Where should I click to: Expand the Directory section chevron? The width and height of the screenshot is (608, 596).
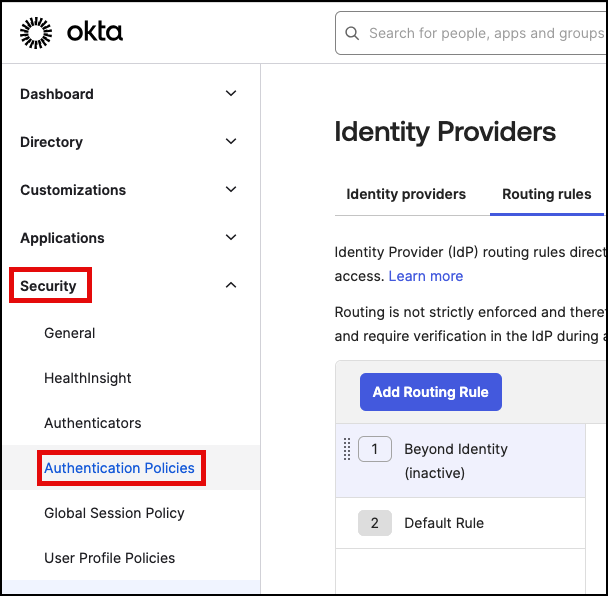pyautogui.click(x=231, y=142)
